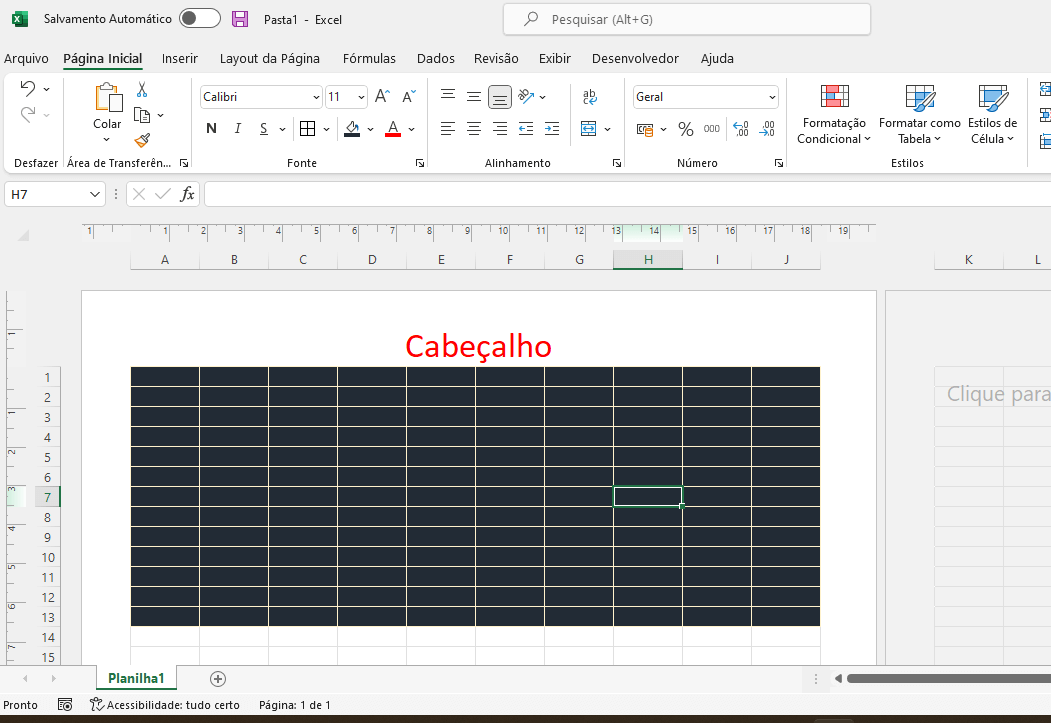
Task: Click macro recording icon in status bar
Action: (65, 705)
